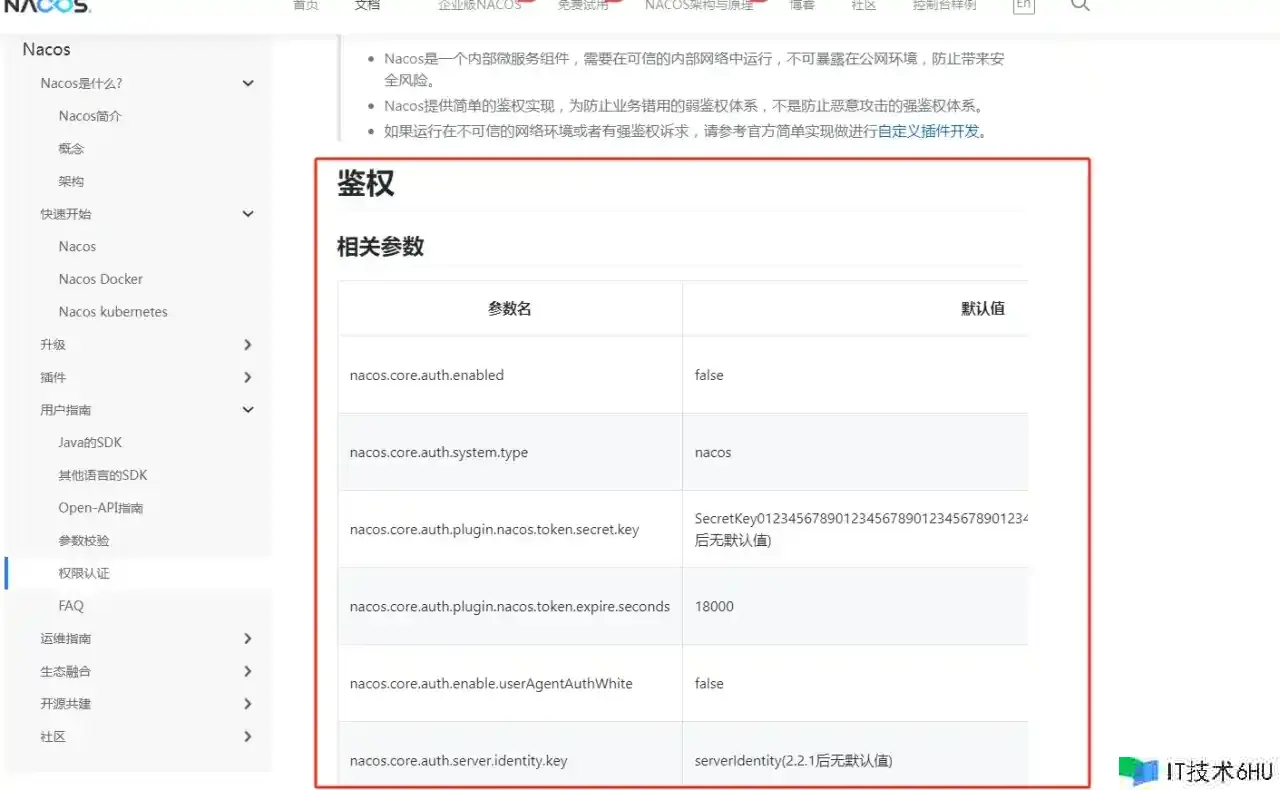
Task: Expand the 插件 section chevron
Action: [248, 377]
